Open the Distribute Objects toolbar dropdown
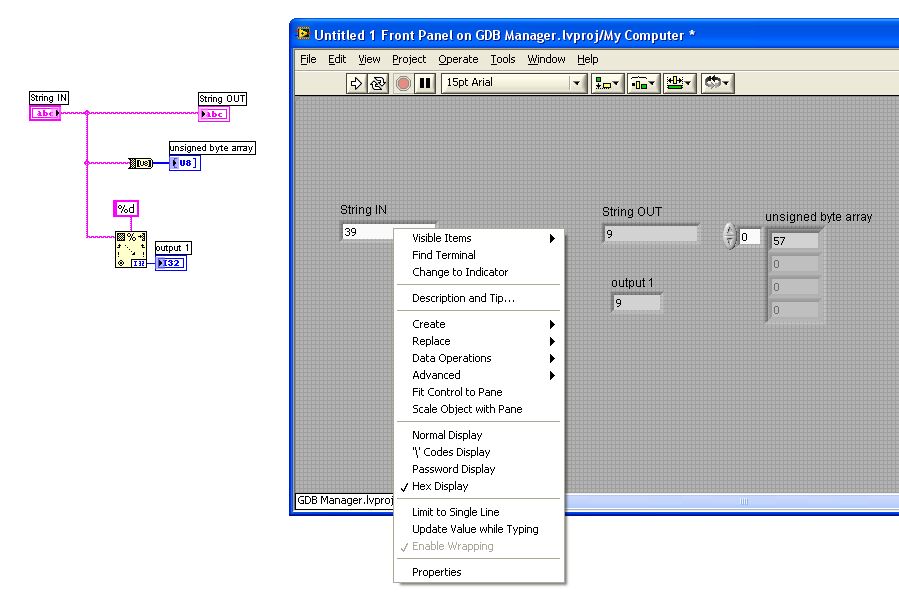Screen dimensions: 899x607 [643, 83]
